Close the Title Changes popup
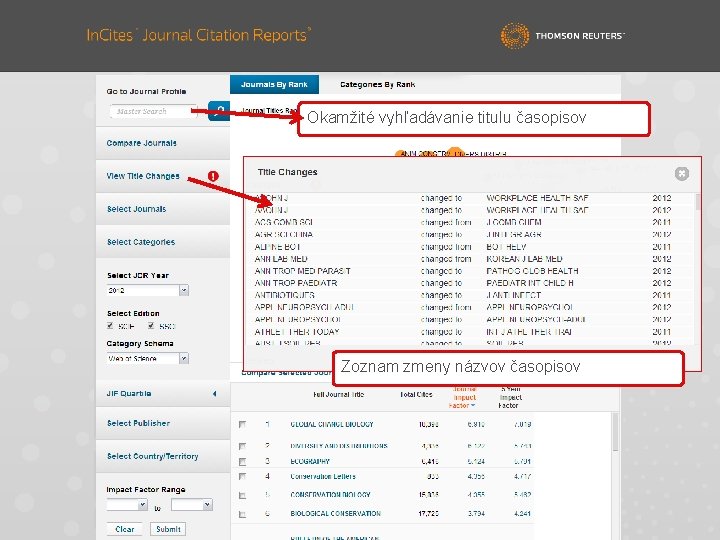 tap(682, 174)
